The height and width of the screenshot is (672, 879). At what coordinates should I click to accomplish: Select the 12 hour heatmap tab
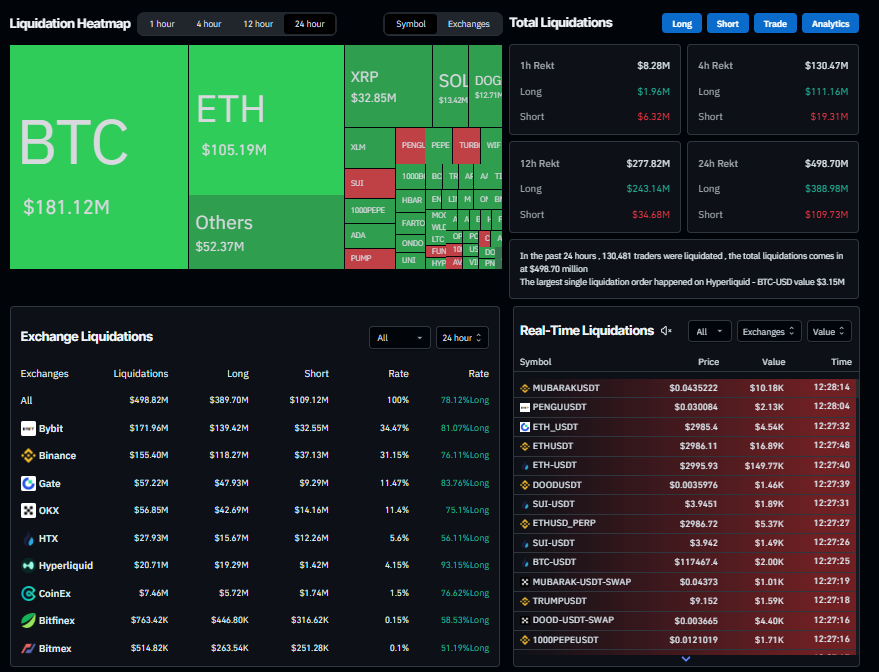[x=258, y=24]
